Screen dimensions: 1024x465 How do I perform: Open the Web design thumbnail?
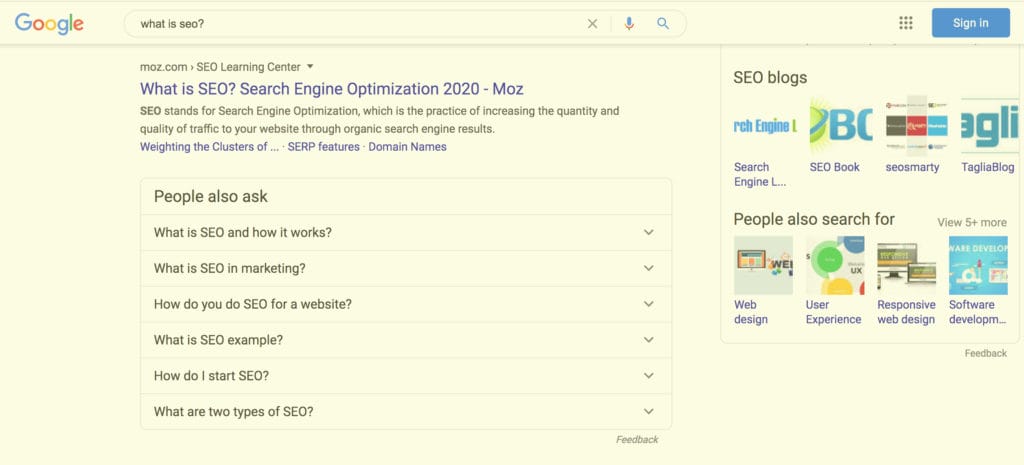[x=763, y=265]
